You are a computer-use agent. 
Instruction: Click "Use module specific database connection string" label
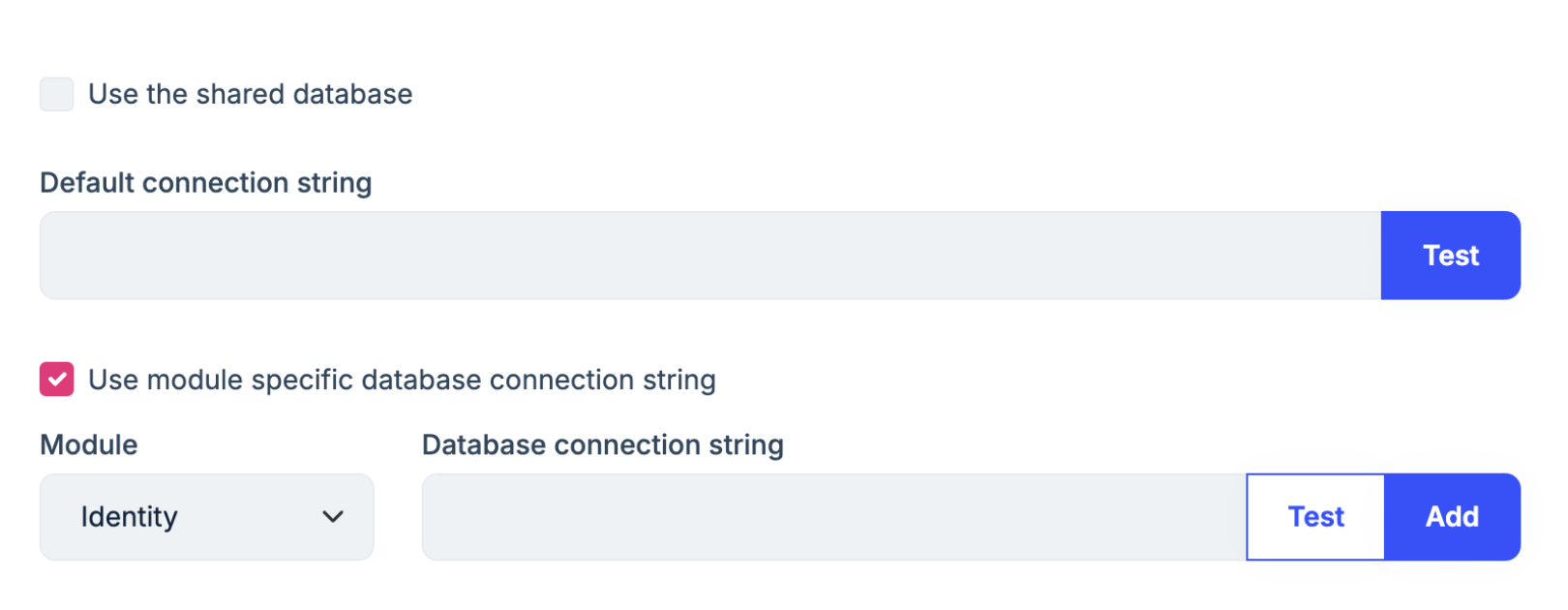(402, 380)
